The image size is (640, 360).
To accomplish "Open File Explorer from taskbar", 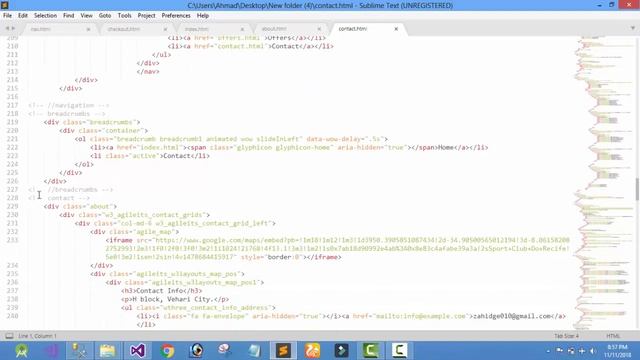I will tap(108, 351).
